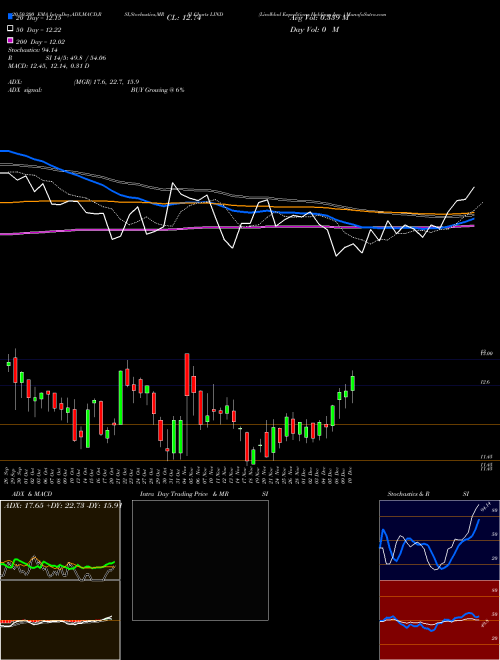Select the '200 Day = 12.02' label
The image size is (500, 660).
tap(40, 42)
